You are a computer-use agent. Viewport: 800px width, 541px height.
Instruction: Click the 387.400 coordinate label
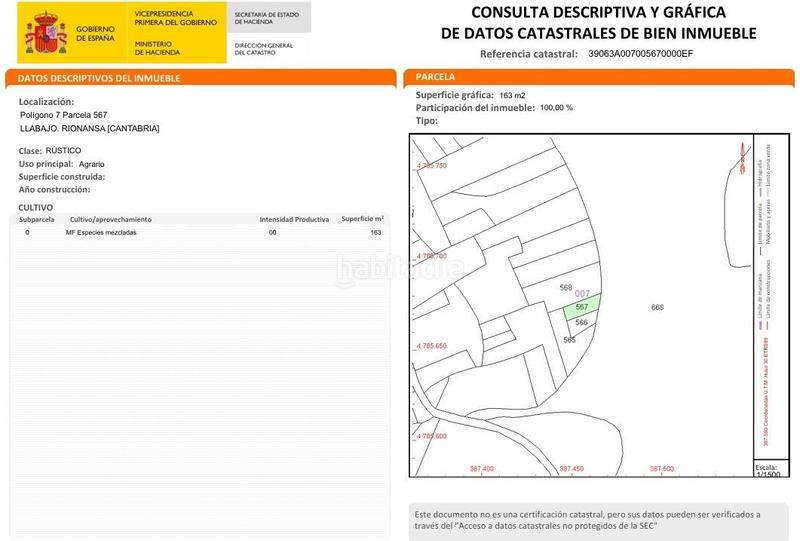click(482, 469)
